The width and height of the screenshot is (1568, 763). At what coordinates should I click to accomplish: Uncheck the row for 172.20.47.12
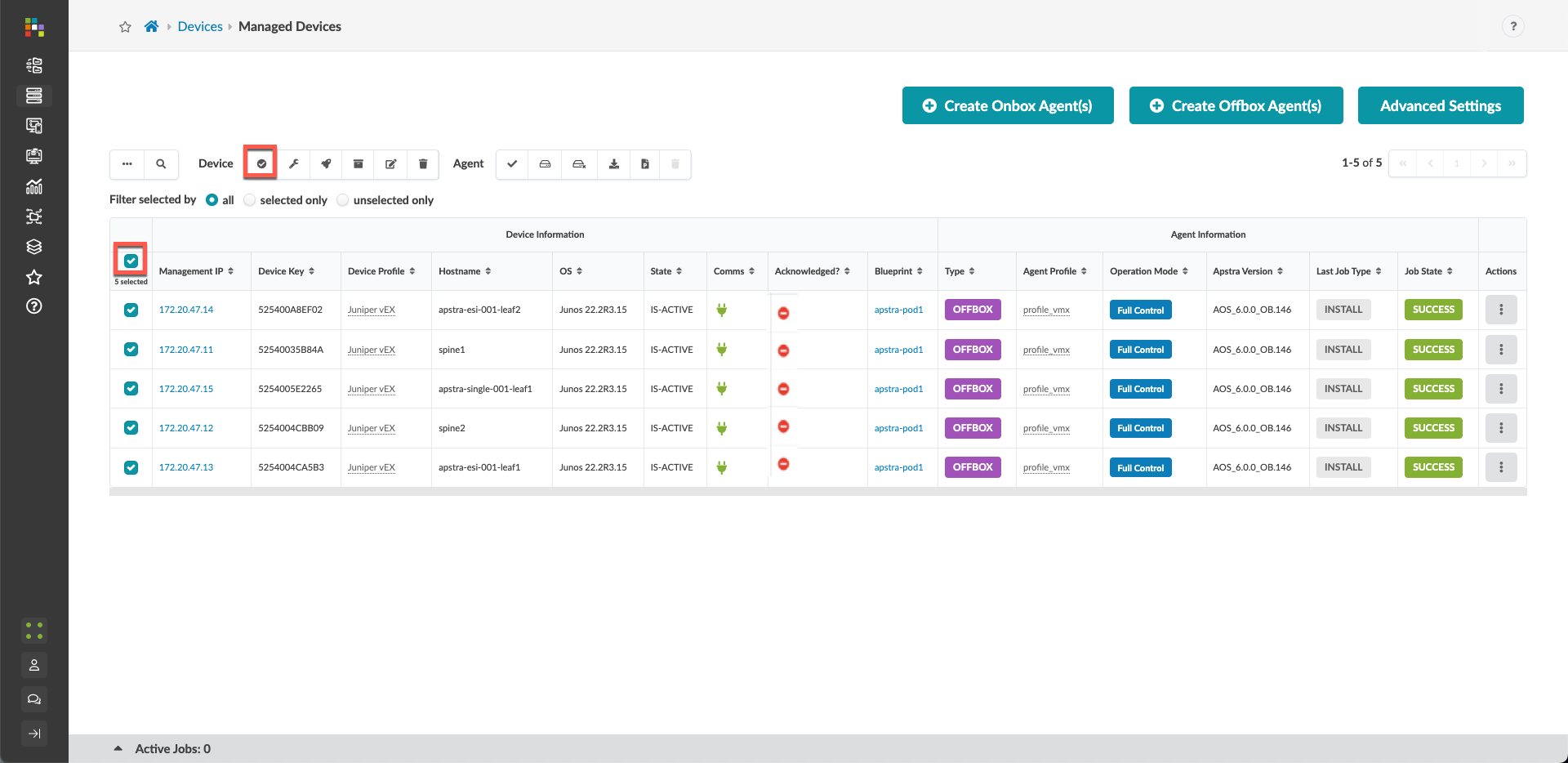[x=131, y=427]
